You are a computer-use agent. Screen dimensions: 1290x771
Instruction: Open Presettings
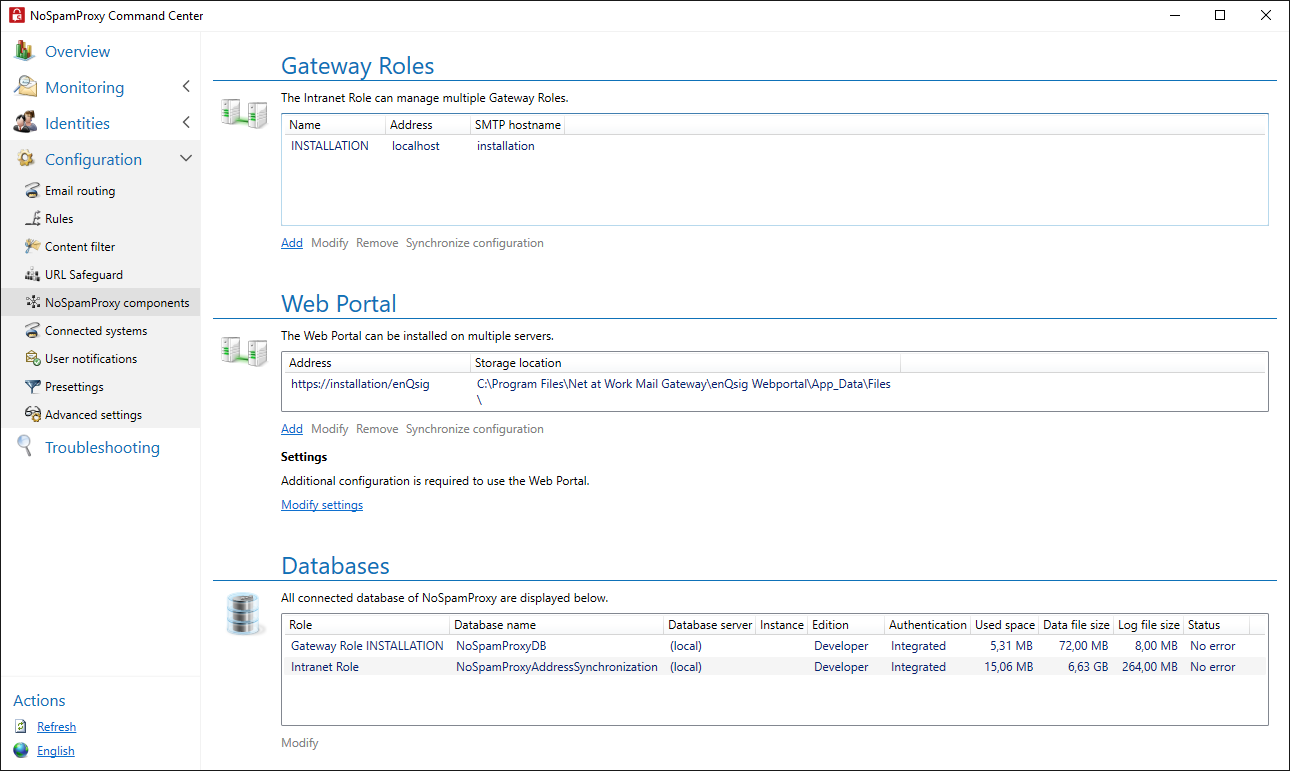[x=74, y=387]
